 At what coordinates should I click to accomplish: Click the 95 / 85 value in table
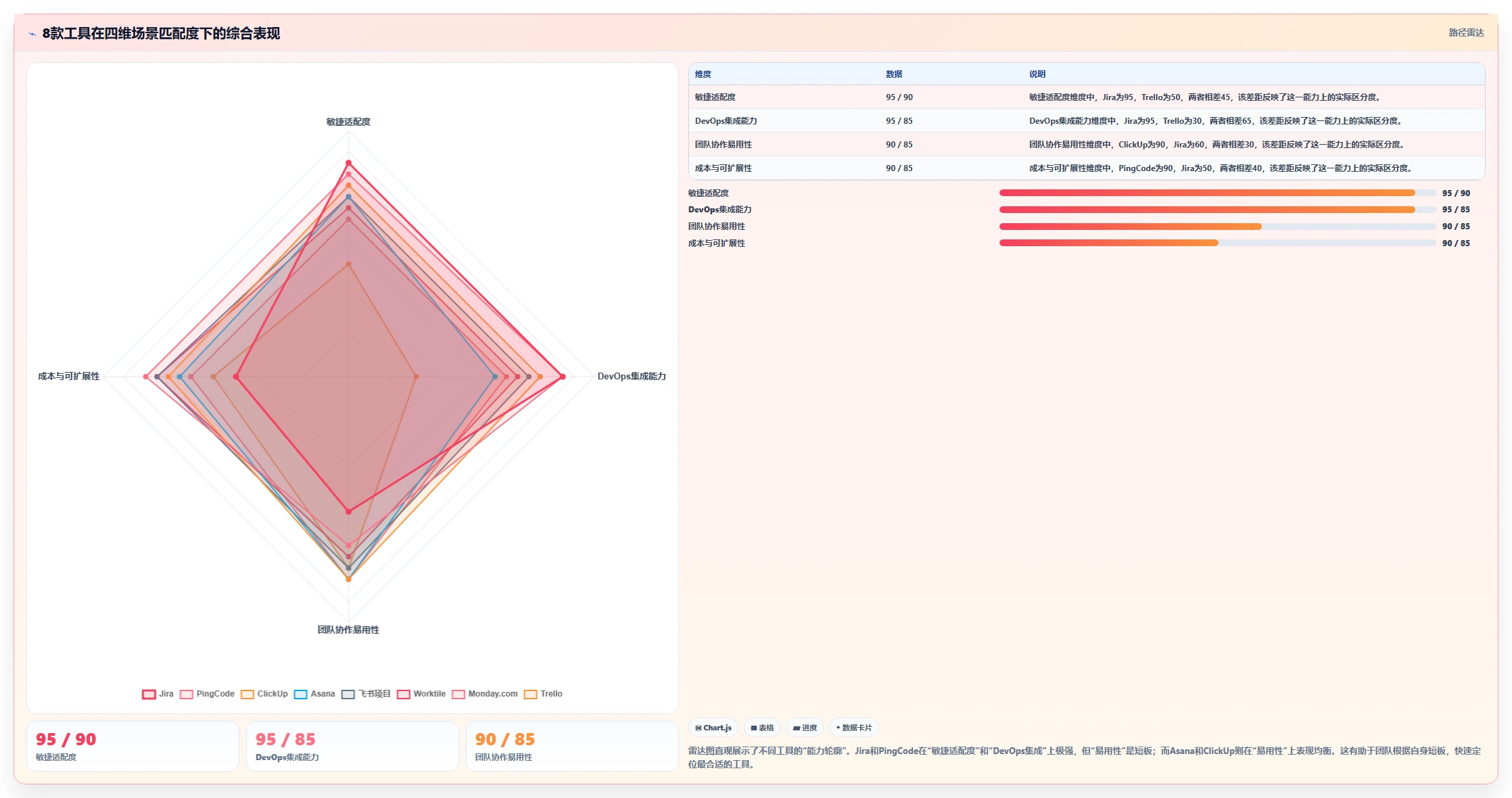(899, 121)
